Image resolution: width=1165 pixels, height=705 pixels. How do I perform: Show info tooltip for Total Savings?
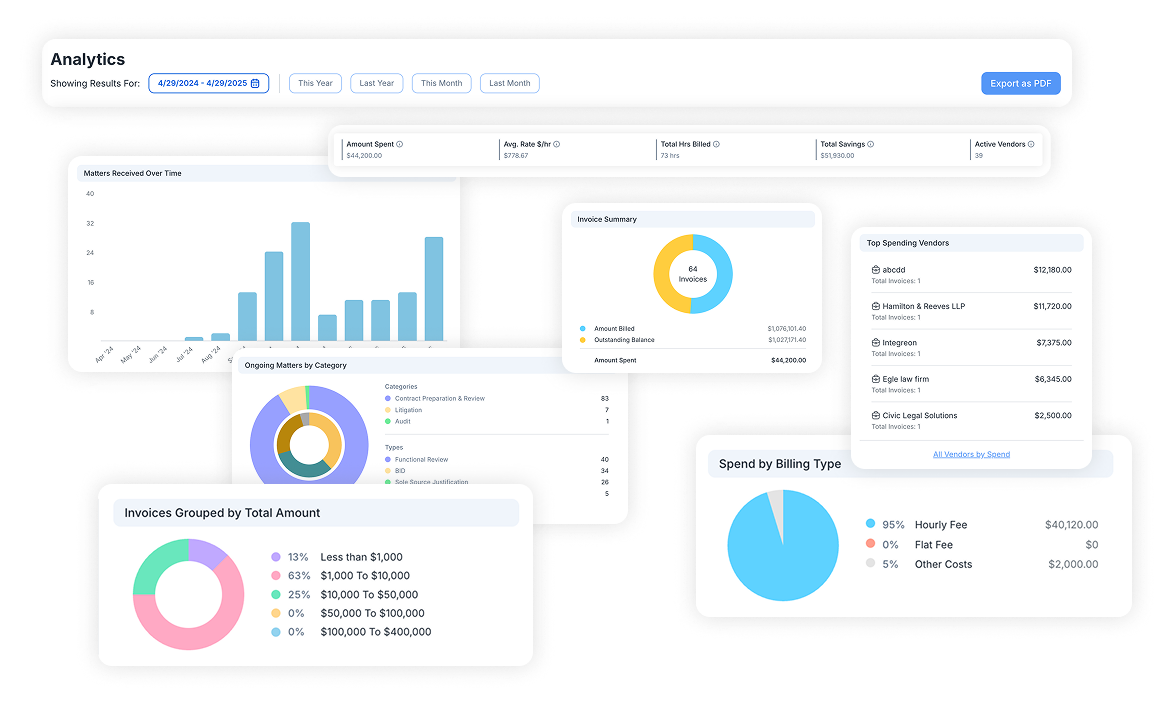click(x=871, y=144)
